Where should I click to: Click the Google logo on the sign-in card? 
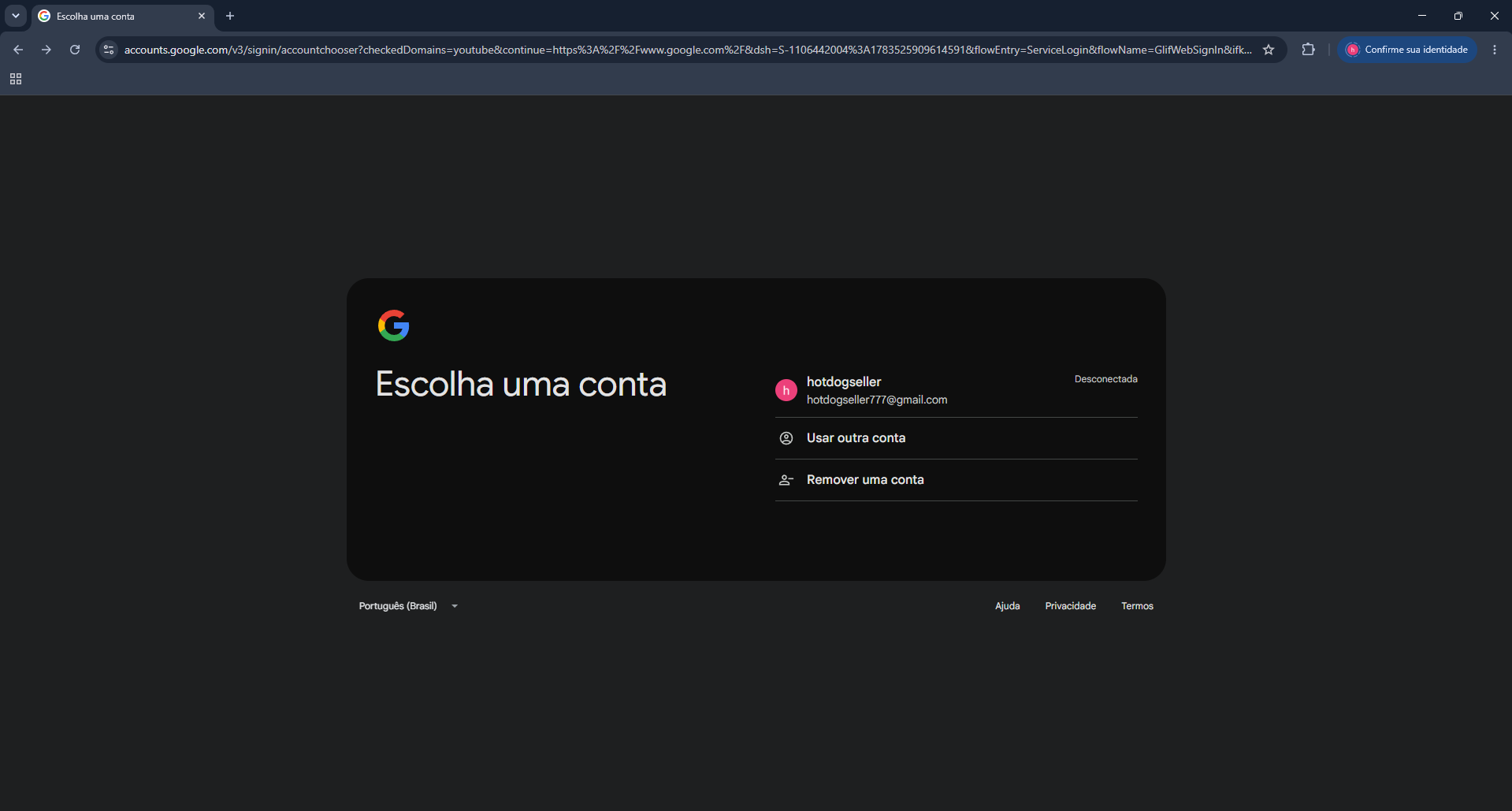[393, 326]
